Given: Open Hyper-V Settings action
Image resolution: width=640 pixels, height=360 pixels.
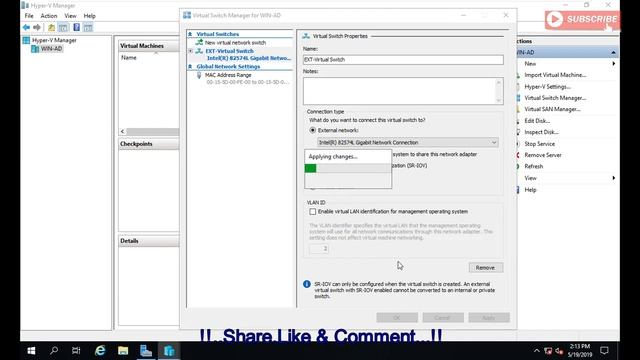Looking at the screenshot, I should 547,87.
